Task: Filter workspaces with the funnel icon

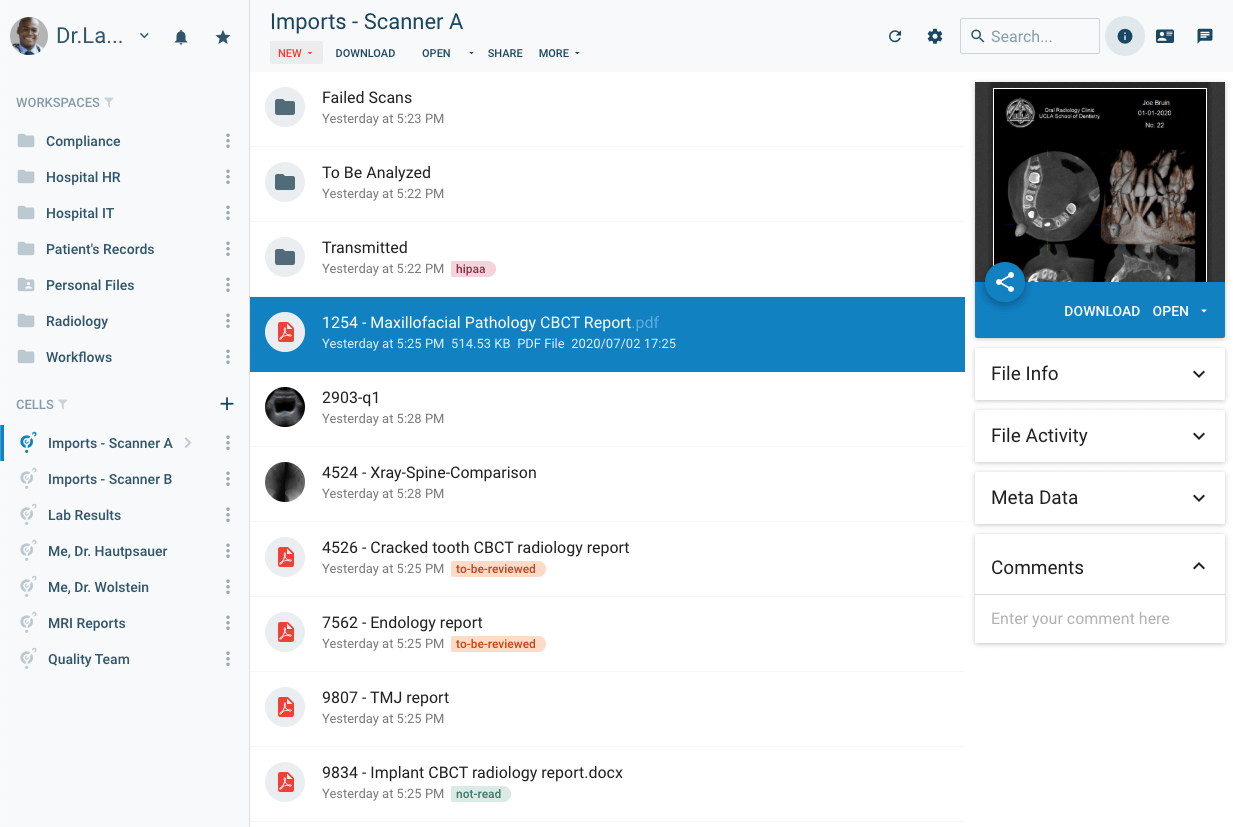Action: click(x=109, y=103)
